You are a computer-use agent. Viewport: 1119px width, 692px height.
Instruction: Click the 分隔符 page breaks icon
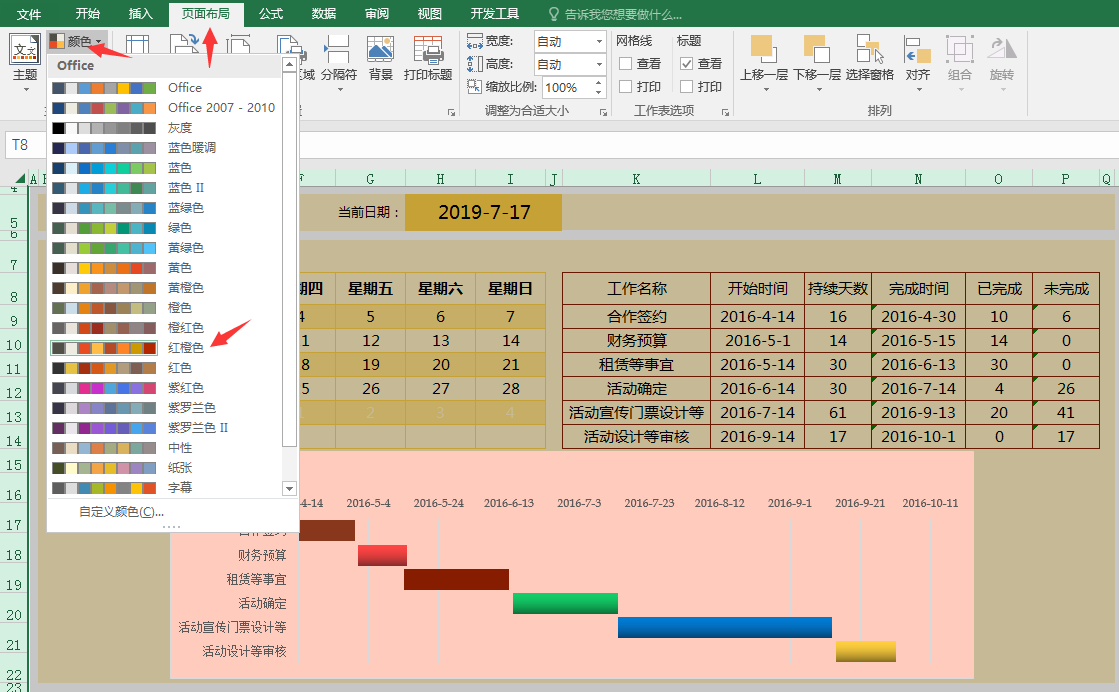pyautogui.click(x=338, y=51)
